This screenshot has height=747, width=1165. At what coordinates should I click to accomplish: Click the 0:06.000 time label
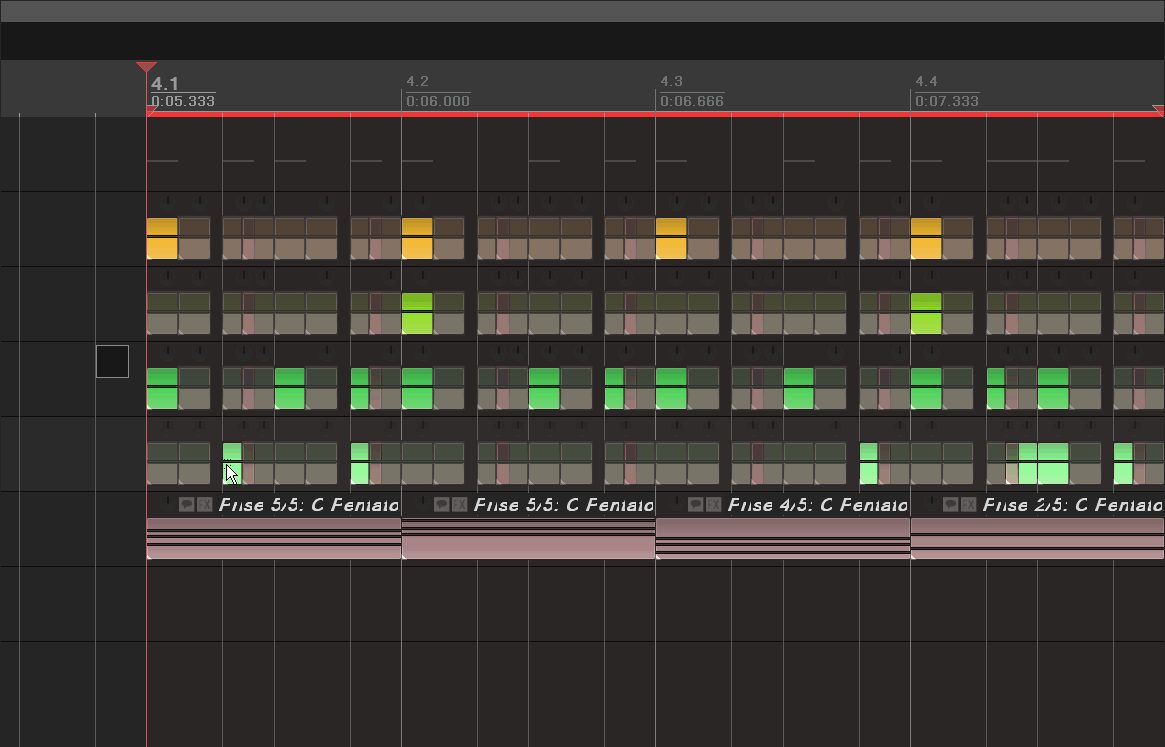click(x=438, y=101)
